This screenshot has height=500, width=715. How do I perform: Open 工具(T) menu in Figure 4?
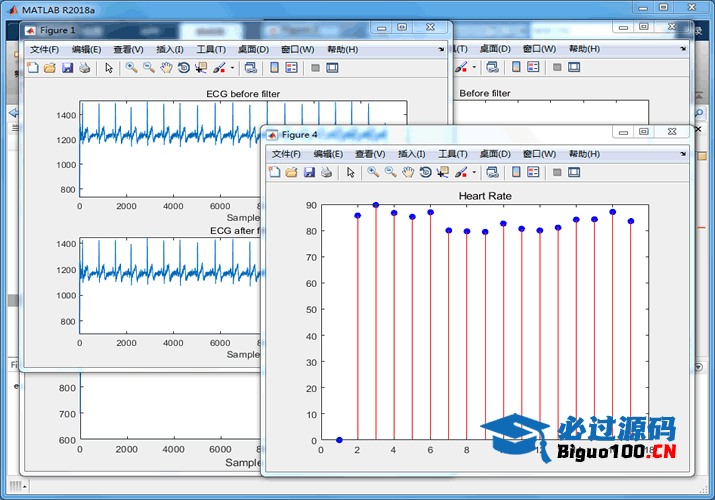coord(453,154)
